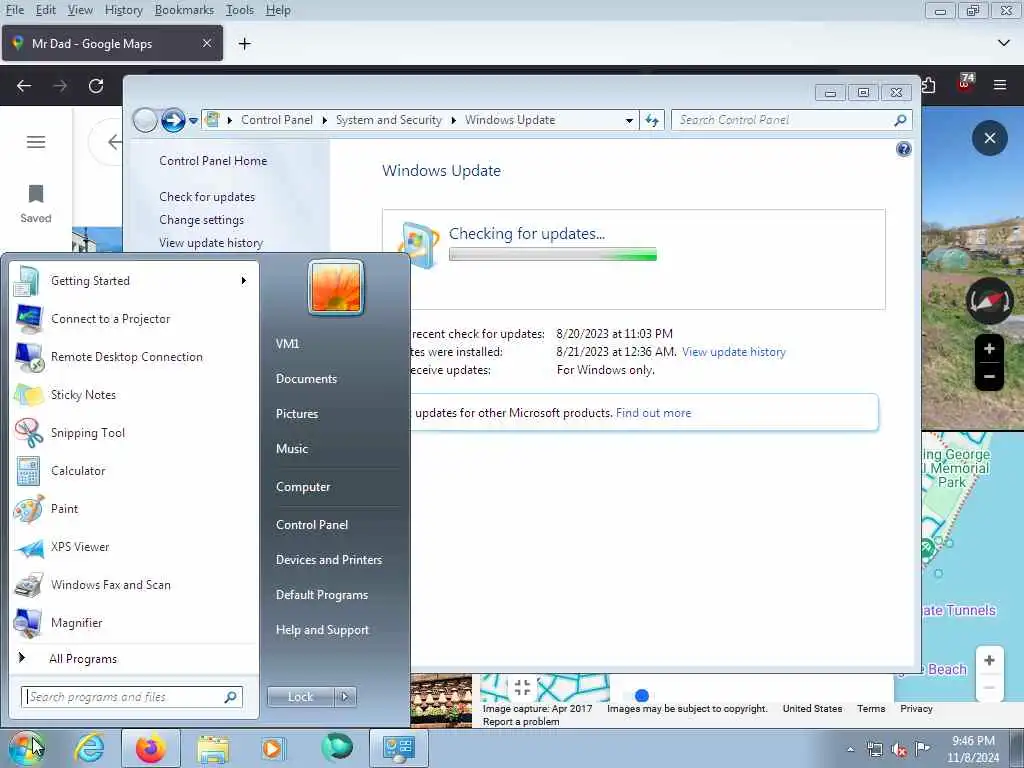This screenshot has height=768, width=1024.
Task: Open Google Maps Saved places
Action: 36,204
